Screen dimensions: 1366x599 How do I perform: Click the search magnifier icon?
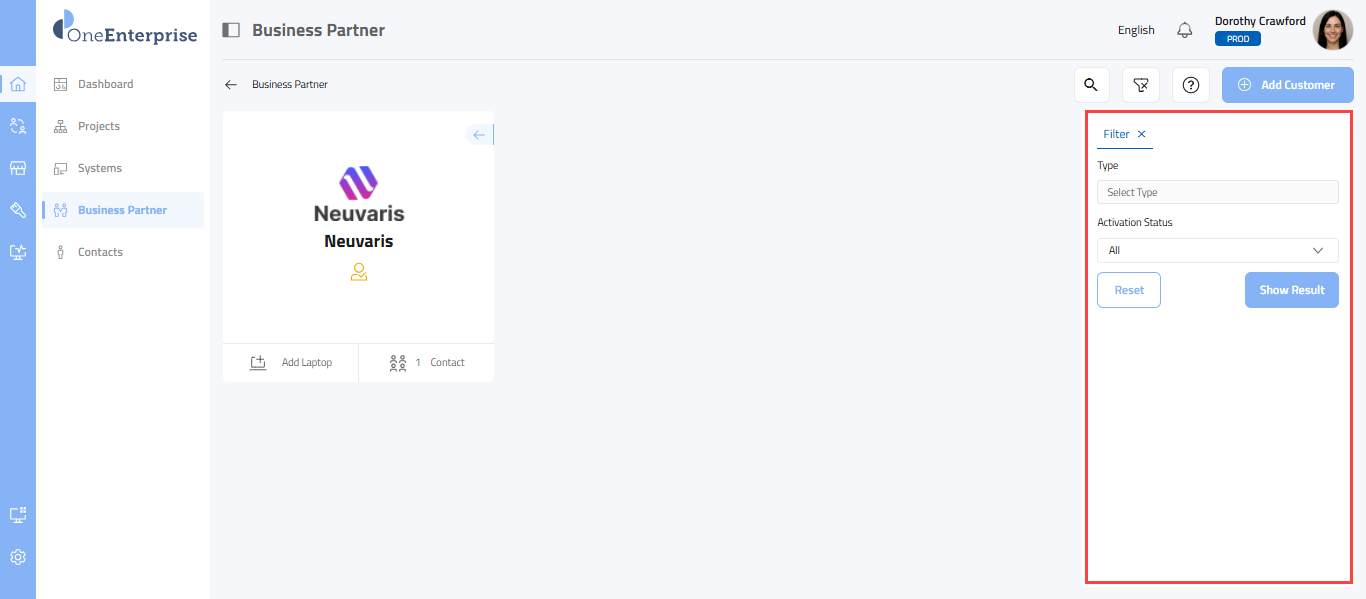pyautogui.click(x=1092, y=85)
